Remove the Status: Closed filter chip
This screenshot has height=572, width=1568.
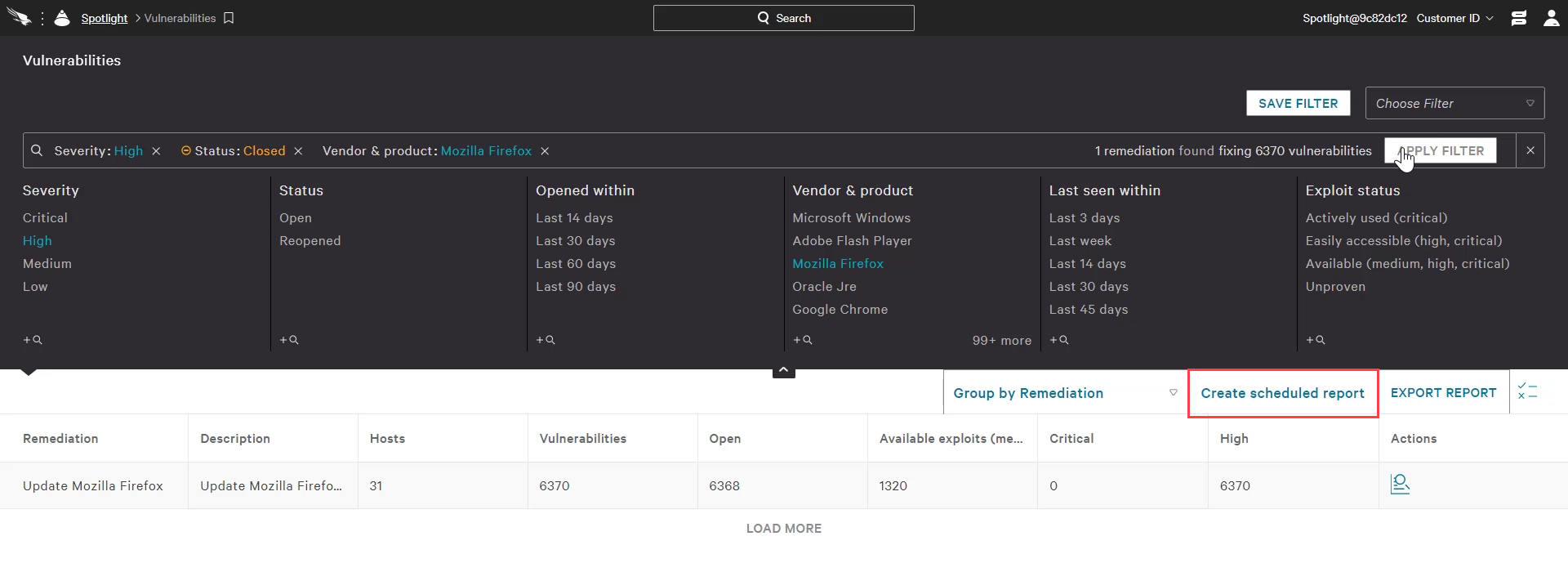pyautogui.click(x=298, y=151)
